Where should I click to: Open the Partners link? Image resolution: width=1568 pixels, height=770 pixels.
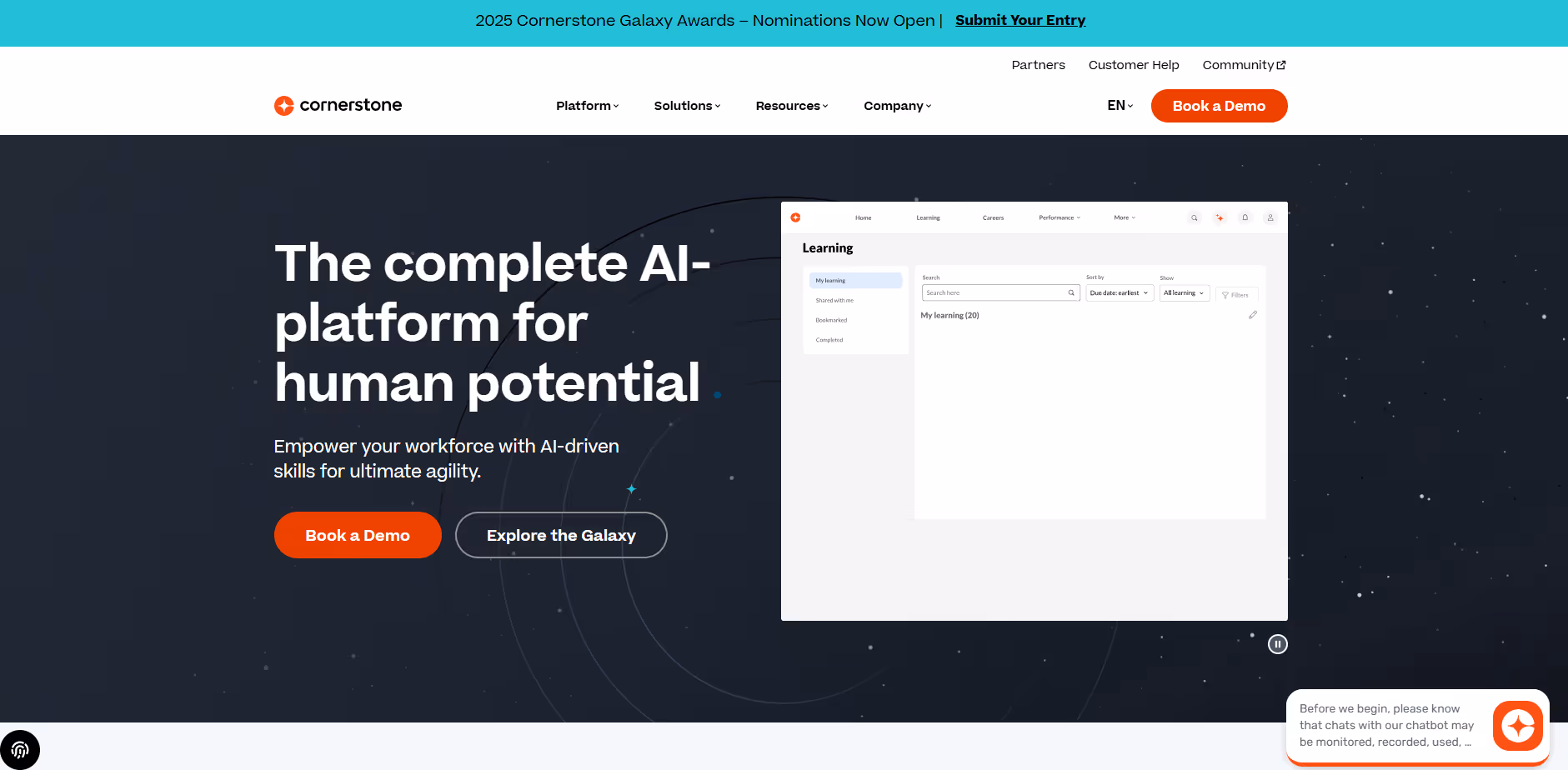tap(1038, 65)
